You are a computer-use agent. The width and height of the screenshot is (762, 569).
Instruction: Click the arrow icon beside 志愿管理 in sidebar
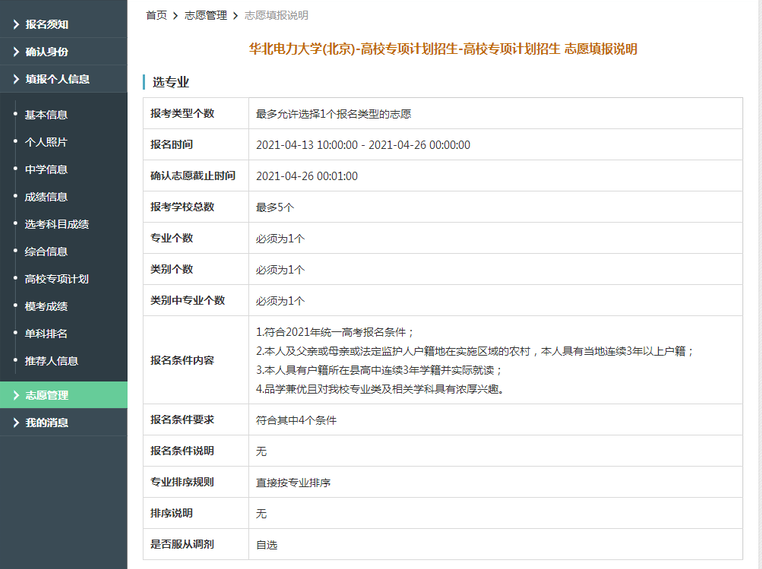click(x=16, y=395)
